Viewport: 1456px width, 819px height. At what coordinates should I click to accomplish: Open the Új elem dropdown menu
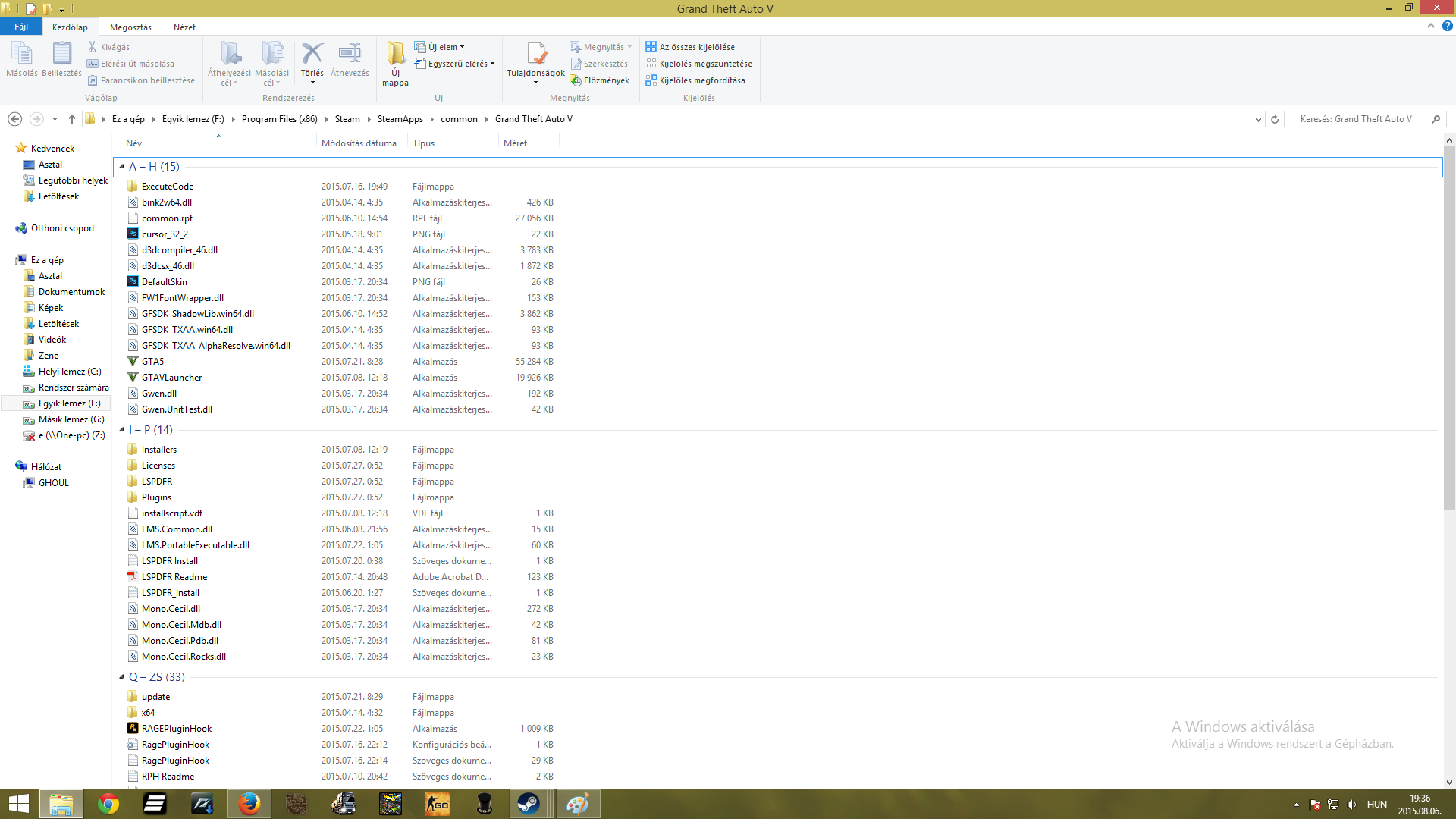pyautogui.click(x=441, y=47)
